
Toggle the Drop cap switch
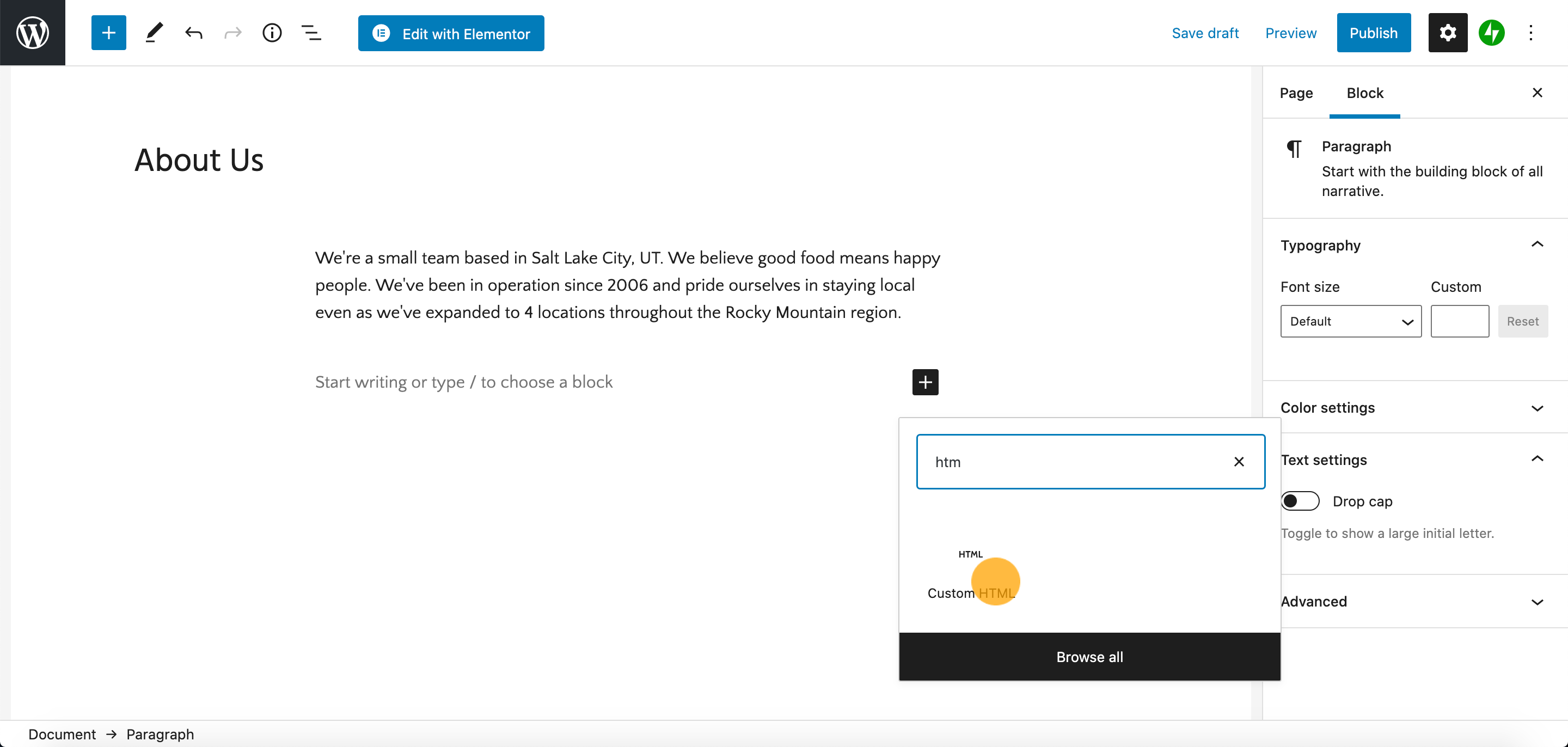pyautogui.click(x=1300, y=501)
